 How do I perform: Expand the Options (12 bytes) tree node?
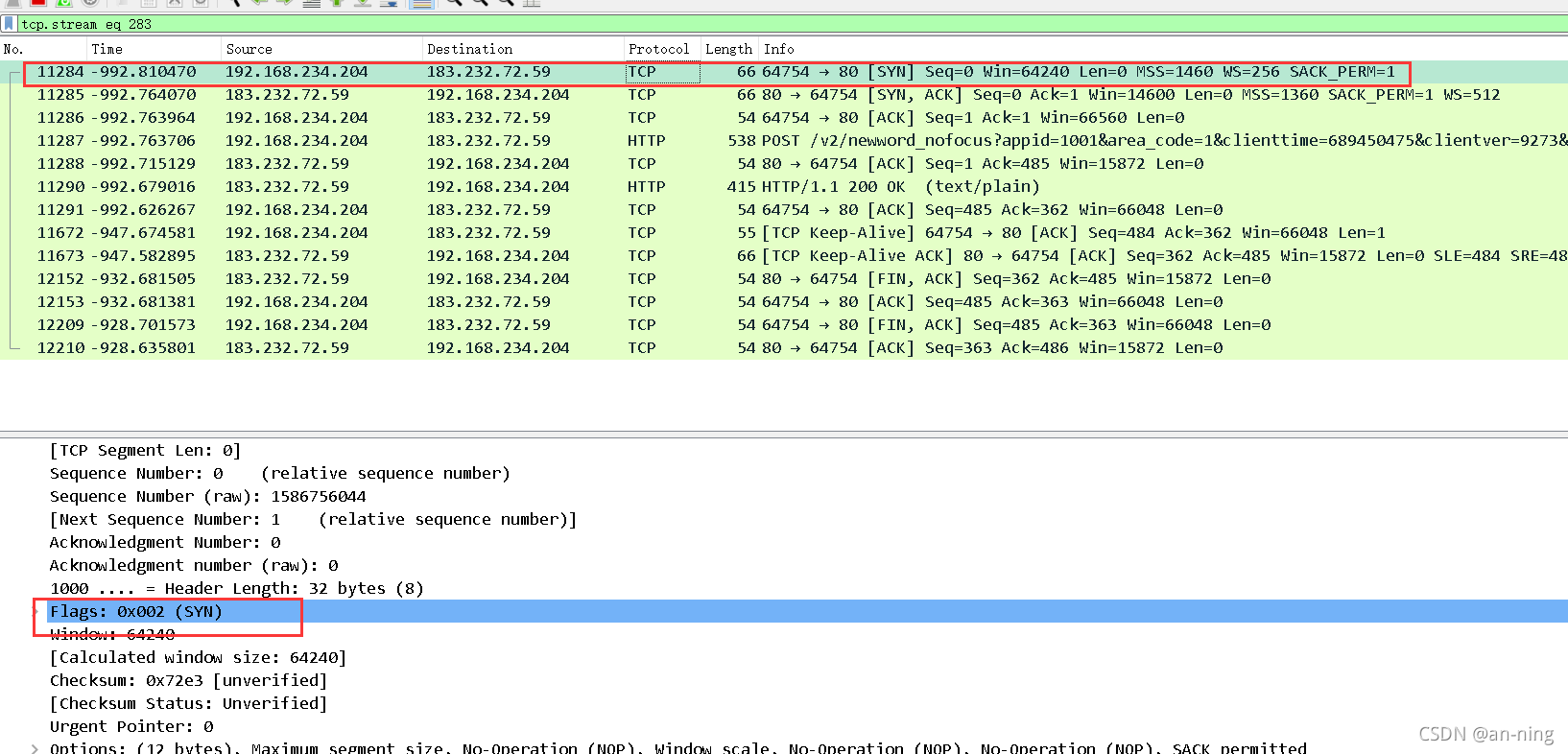pos(36,748)
